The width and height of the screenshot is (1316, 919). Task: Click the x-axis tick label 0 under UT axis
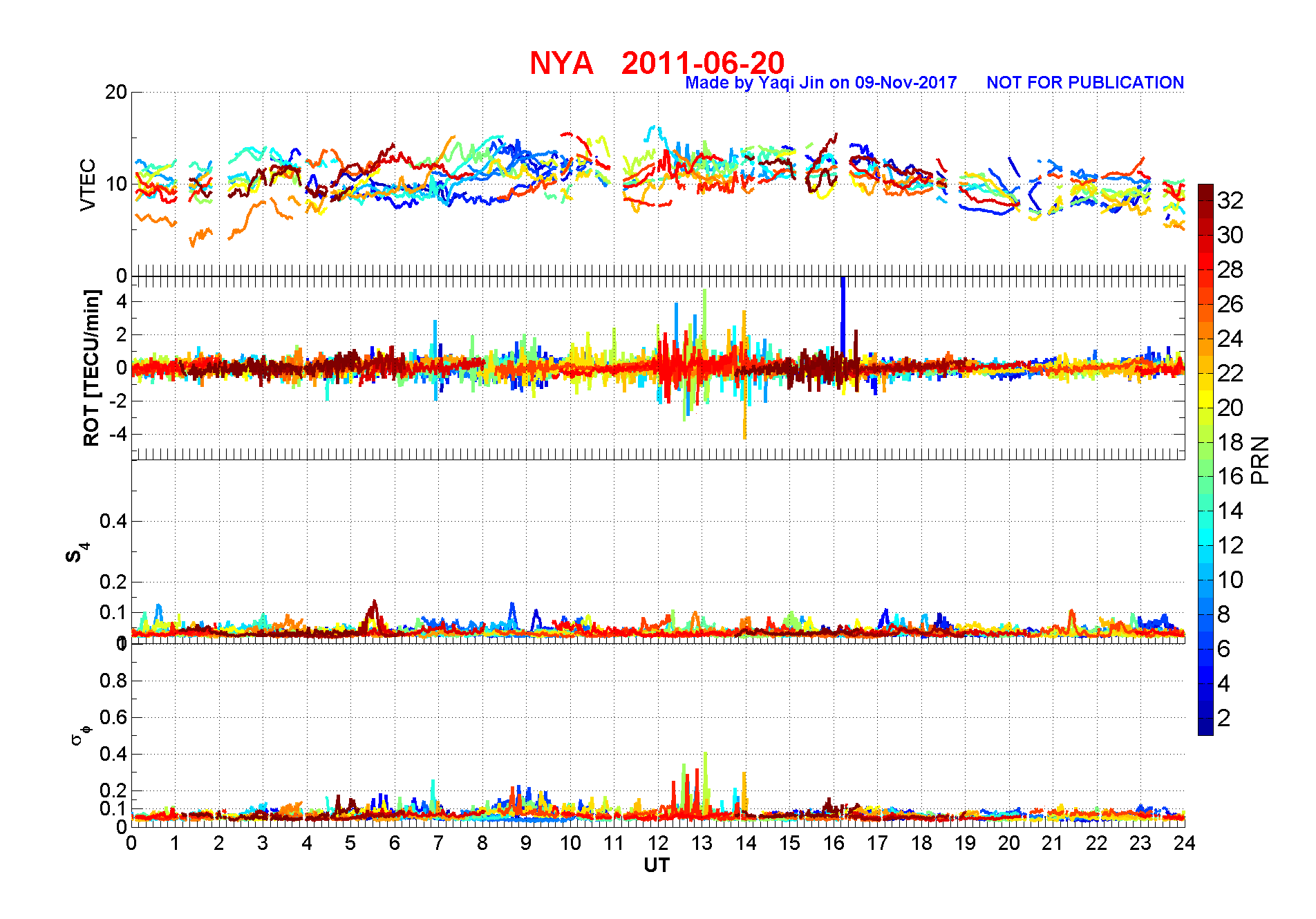[x=131, y=843]
